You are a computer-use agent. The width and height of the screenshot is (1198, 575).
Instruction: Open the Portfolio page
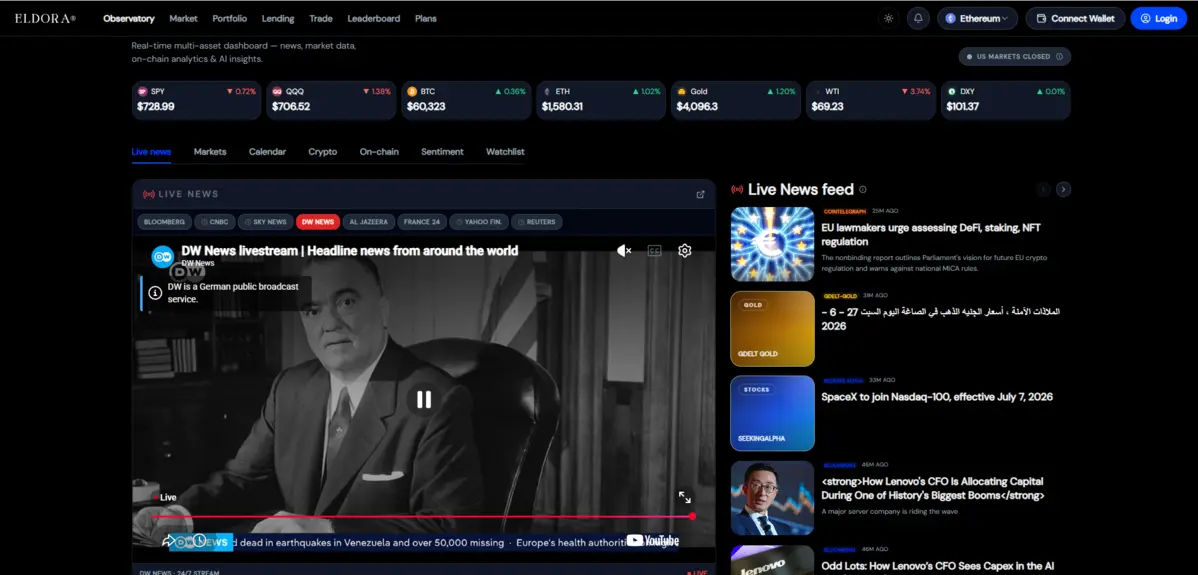click(x=229, y=18)
